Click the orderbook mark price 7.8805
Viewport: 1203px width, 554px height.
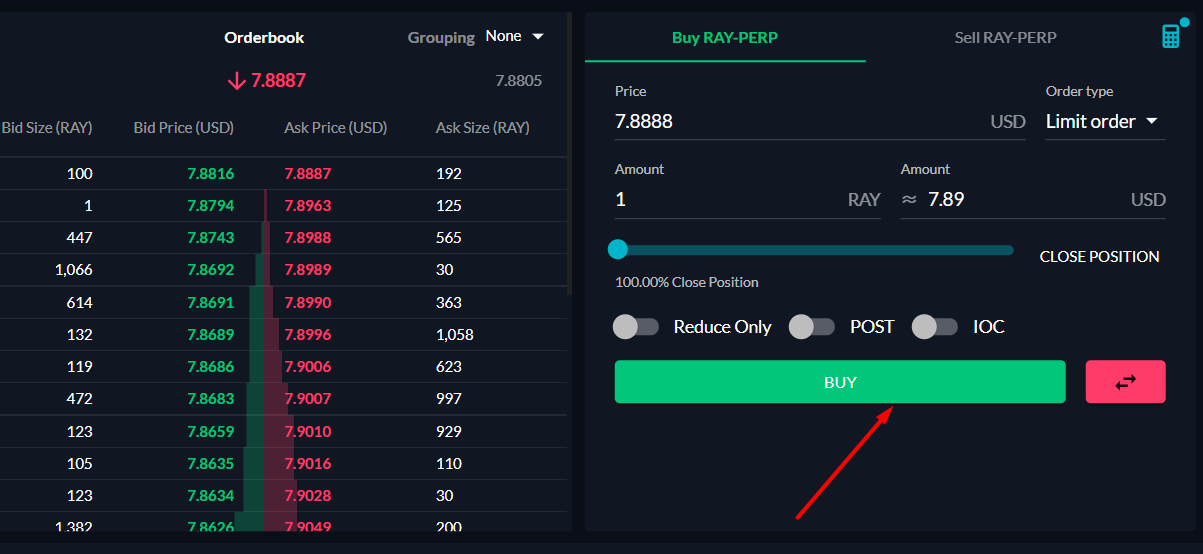519,81
